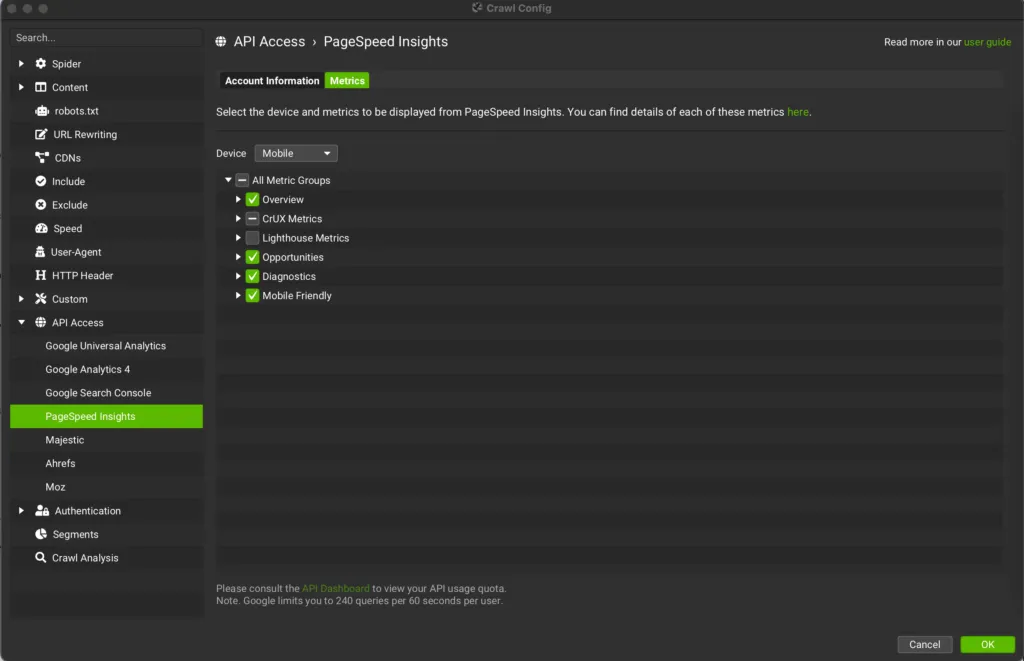Click the Spider gear icon

point(40,63)
